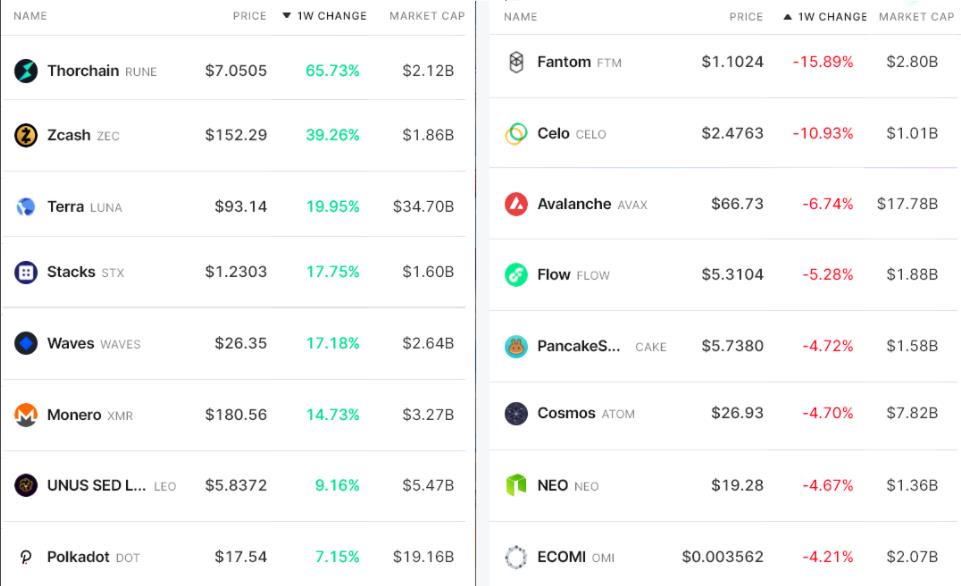Screen dimensions: 961x586
Task: Sort left table by 1W Change descending arrow
Action: [287, 16]
